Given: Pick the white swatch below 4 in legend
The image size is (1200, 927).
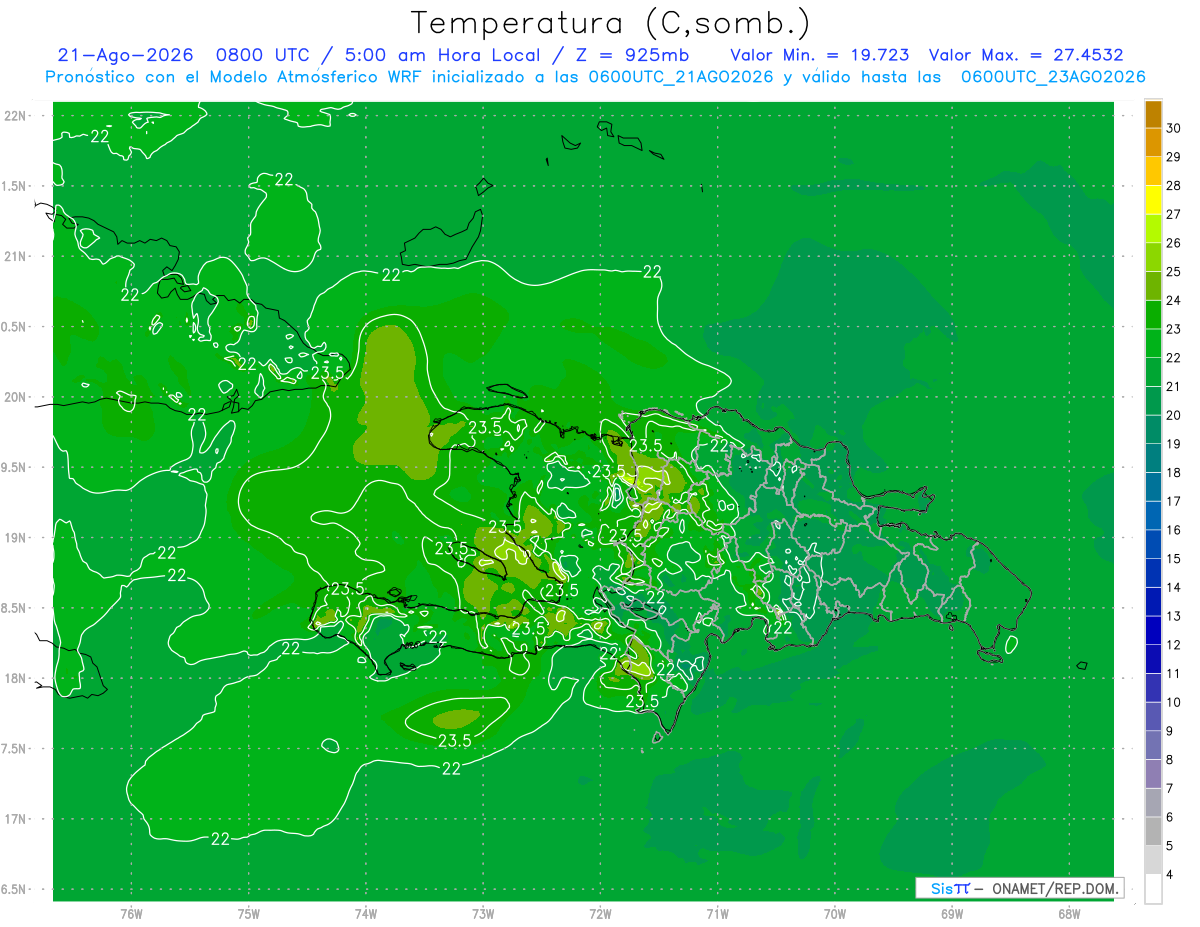Looking at the screenshot, I should pyautogui.click(x=1153, y=889).
